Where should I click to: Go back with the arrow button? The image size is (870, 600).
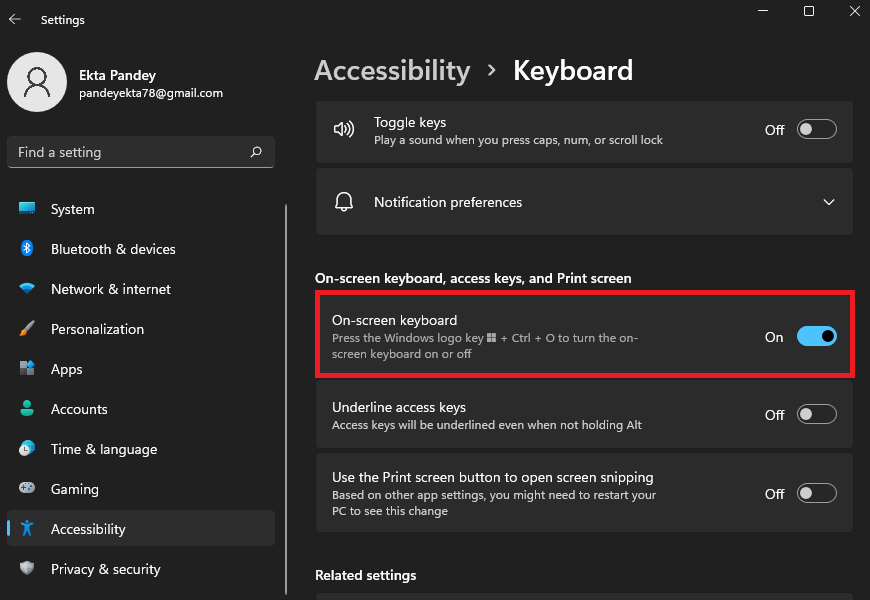15,19
